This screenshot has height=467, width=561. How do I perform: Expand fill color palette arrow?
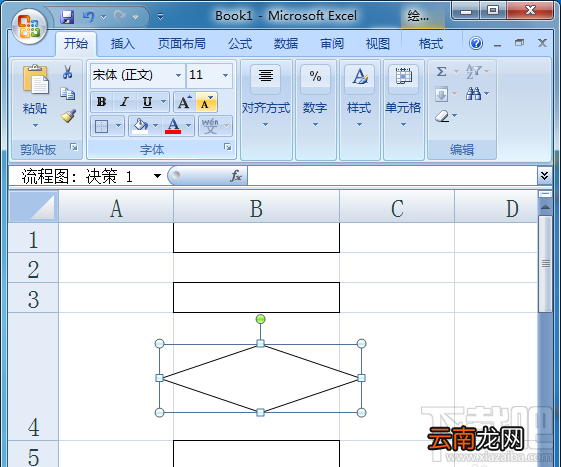tap(156, 126)
